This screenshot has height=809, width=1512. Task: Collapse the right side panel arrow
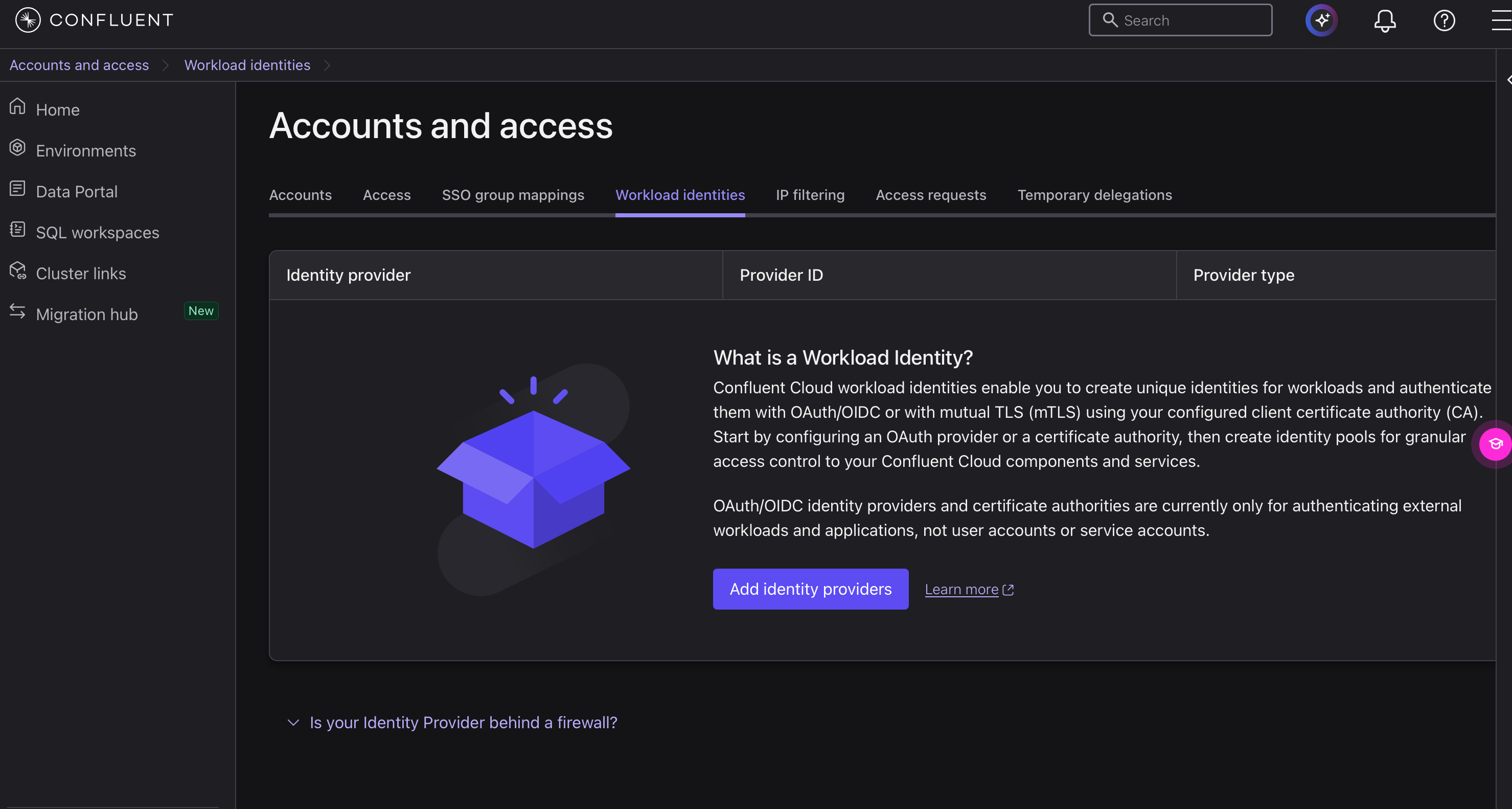(1509, 80)
